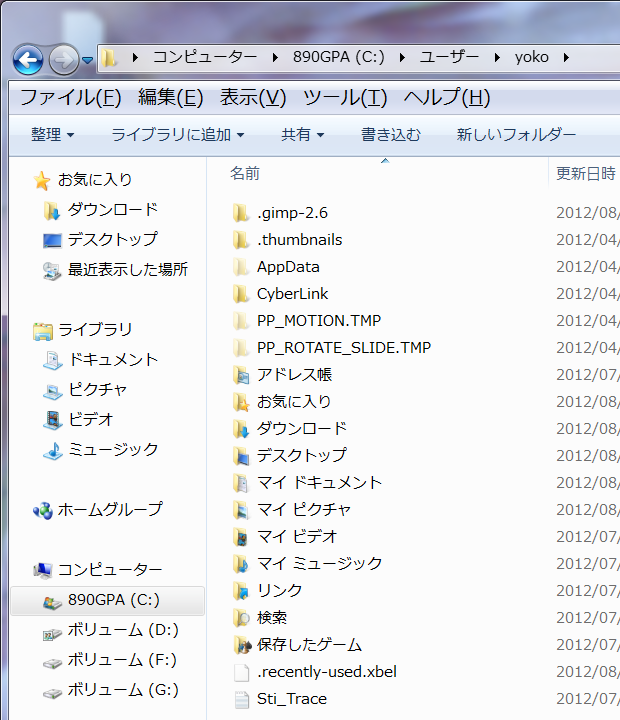Select the ミュージック library icon
620x720 pixels.
(52, 450)
